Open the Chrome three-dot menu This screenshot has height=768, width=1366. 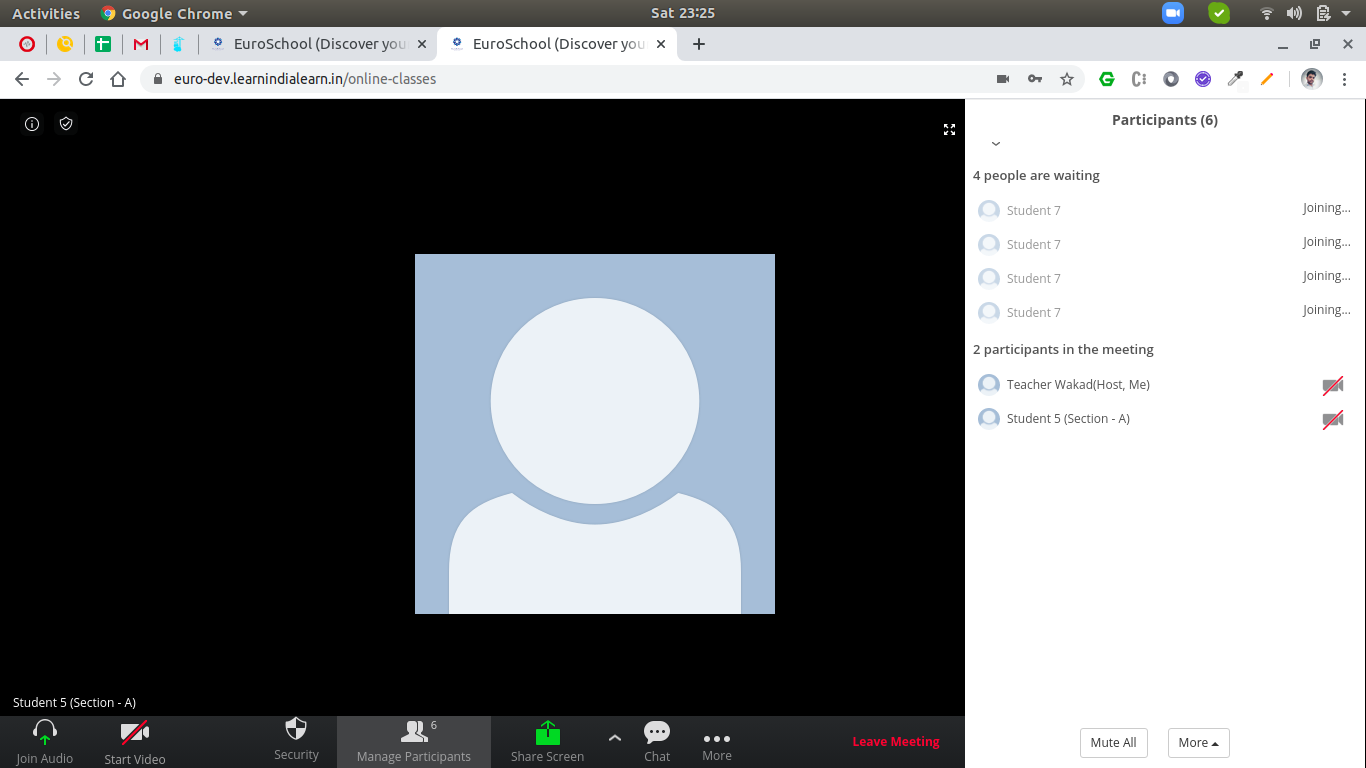[x=1345, y=79]
